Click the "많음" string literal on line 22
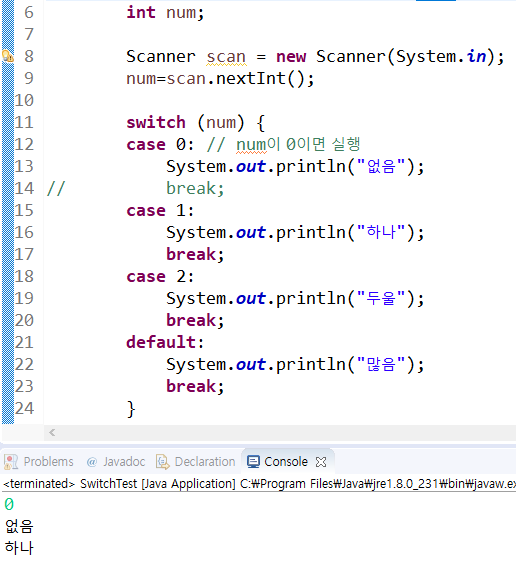Image resolution: width=516 pixels, height=563 pixels. tap(381, 364)
